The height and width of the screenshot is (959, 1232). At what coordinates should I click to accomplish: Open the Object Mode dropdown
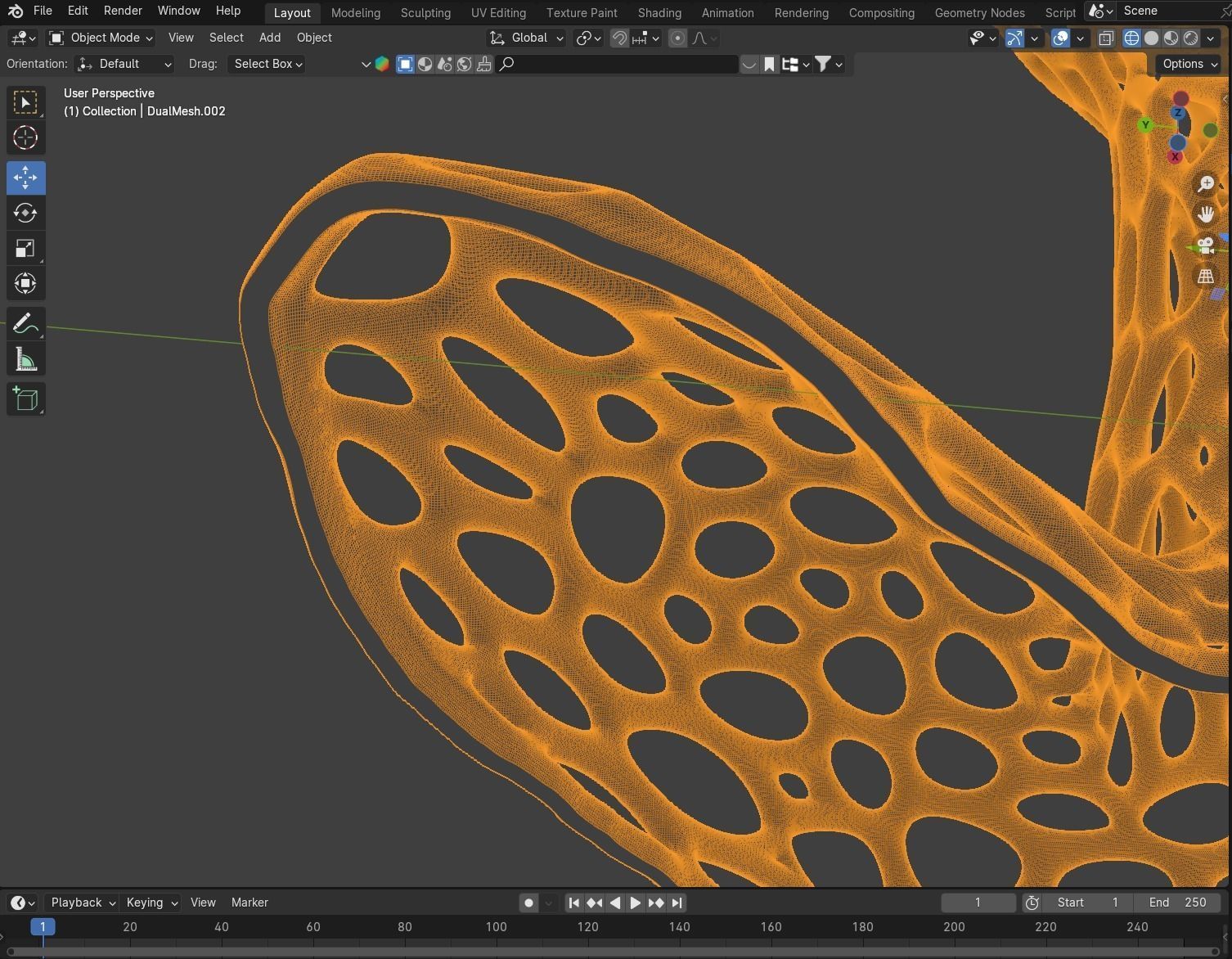[x=101, y=38]
